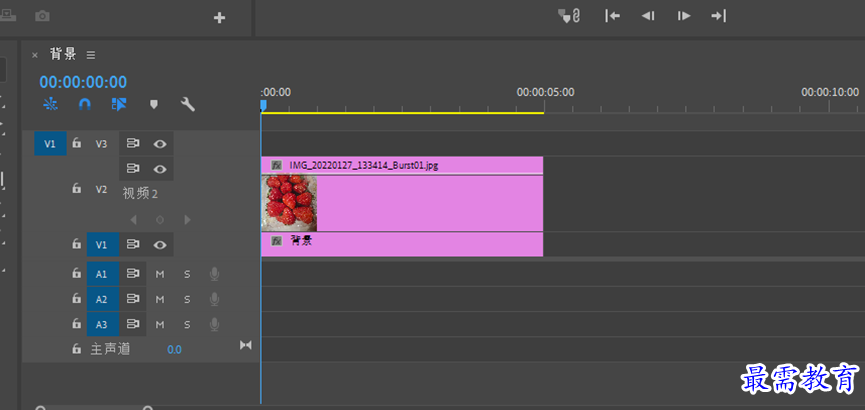Lock audio track A3
Viewport: 865px width, 410px height.
77,324
